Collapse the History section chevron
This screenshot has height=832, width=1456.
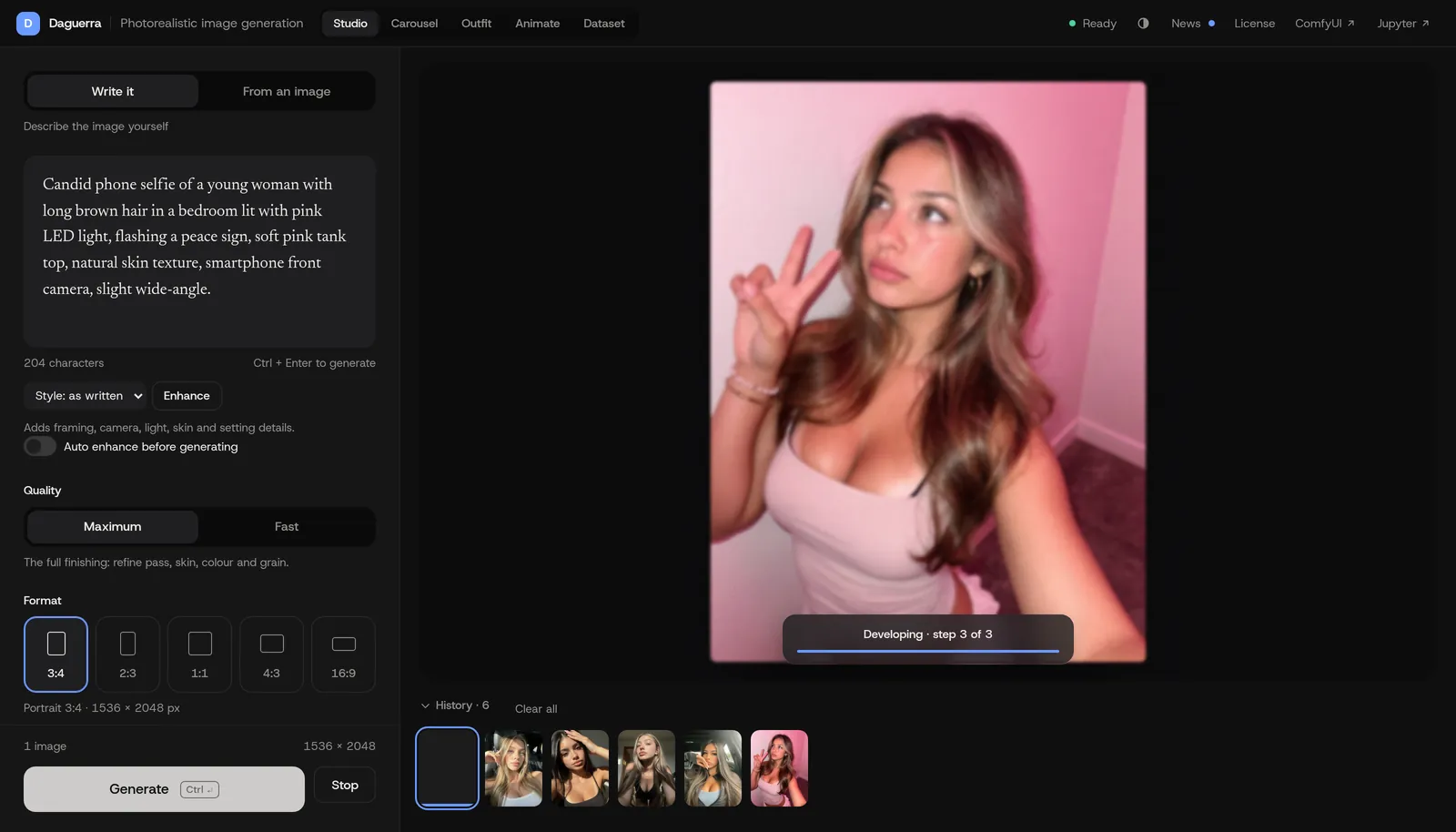(425, 705)
